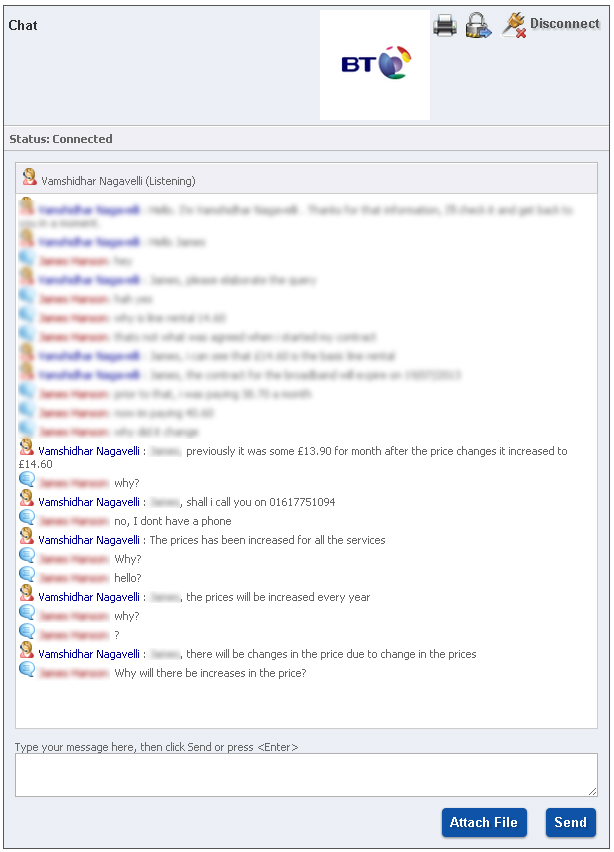Click bubble icon beside 'Why will there be increases'
The image size is (614, 852).
click(x=27, y=670)
